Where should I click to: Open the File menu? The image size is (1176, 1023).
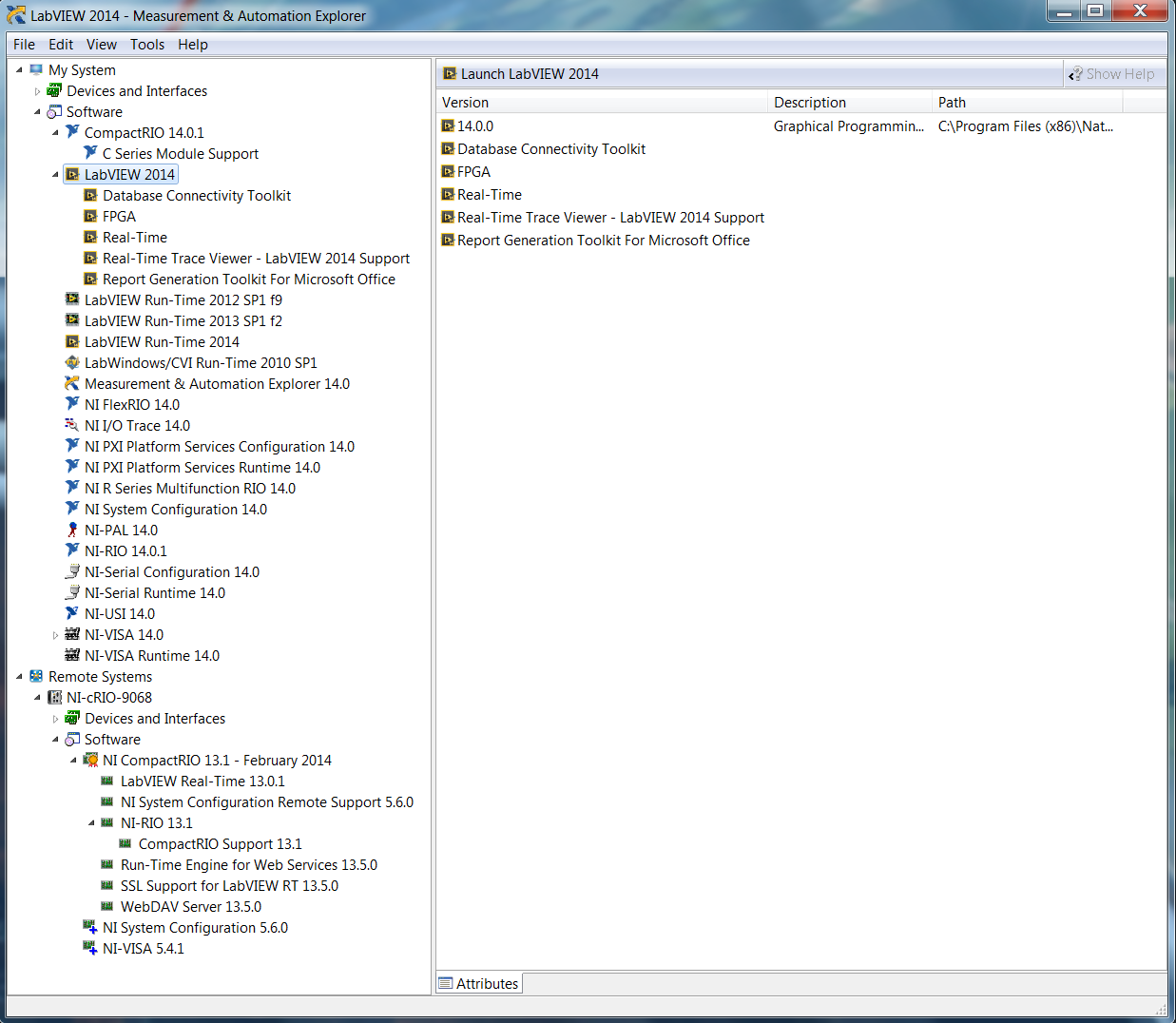[x=24, y=44]
